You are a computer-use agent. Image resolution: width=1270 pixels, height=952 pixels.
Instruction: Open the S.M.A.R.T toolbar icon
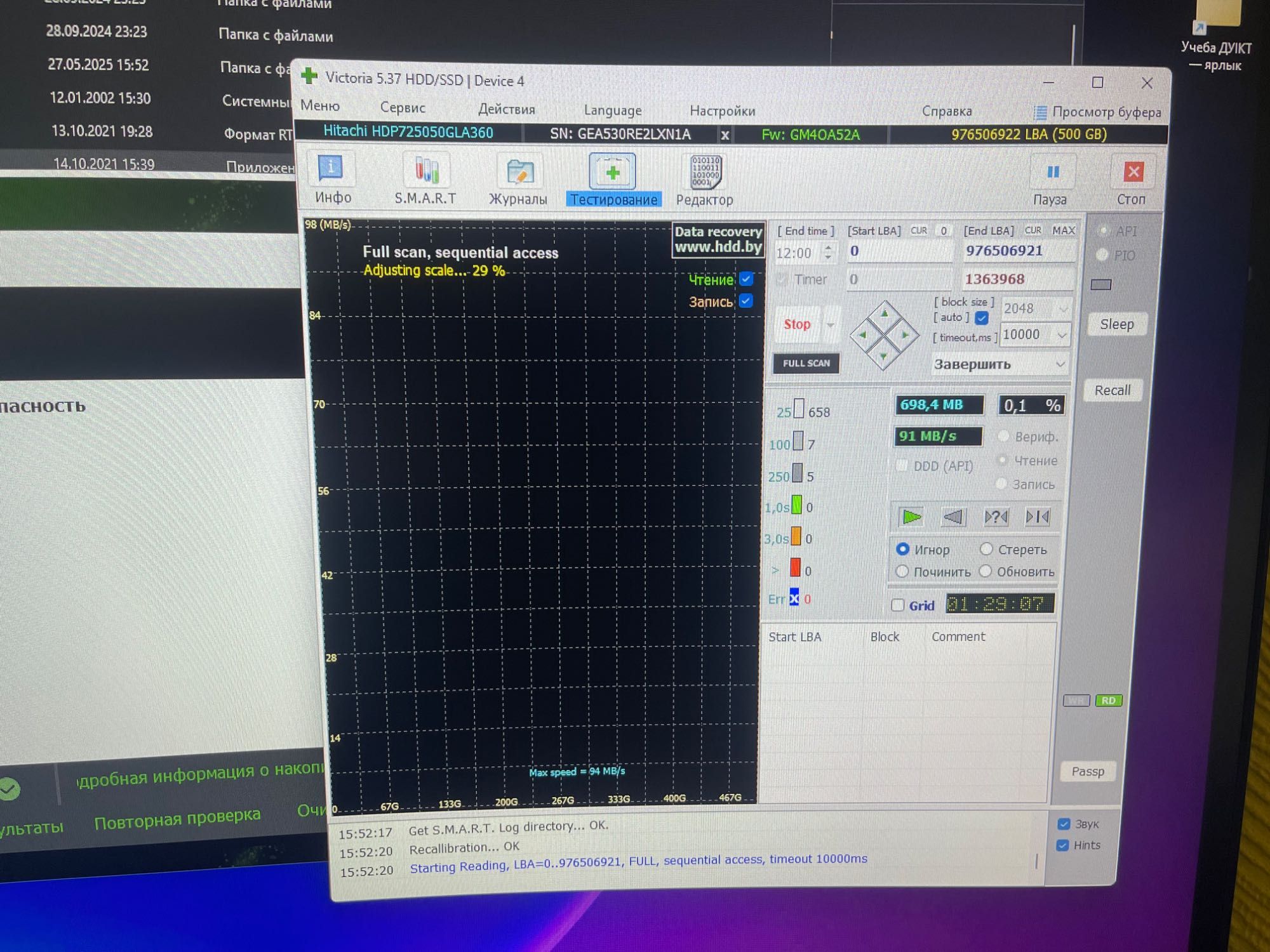[x=426, y=170]
